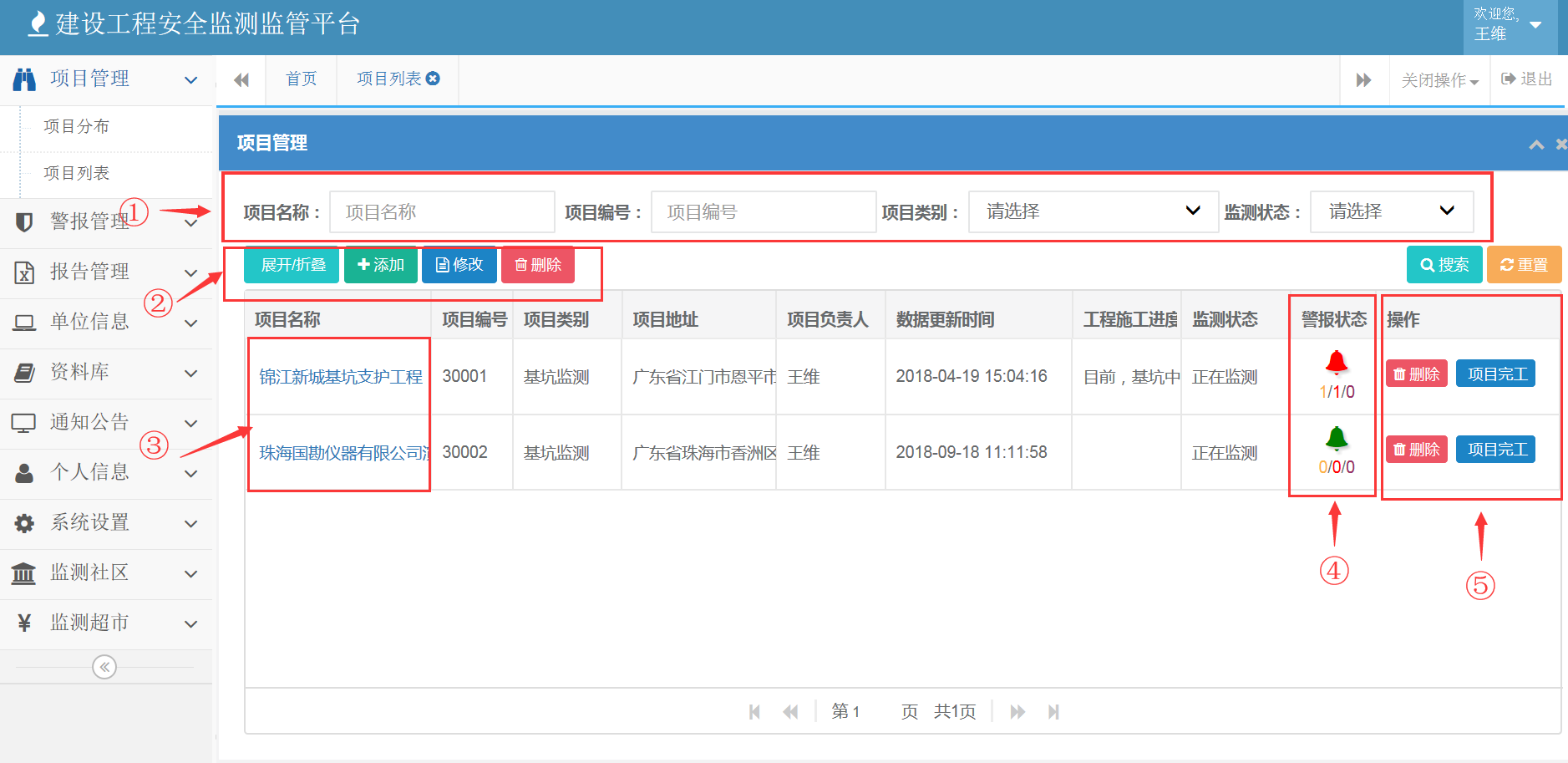
Task: Select the 项目管理 sidebar icon
Action: coord(25,79)
